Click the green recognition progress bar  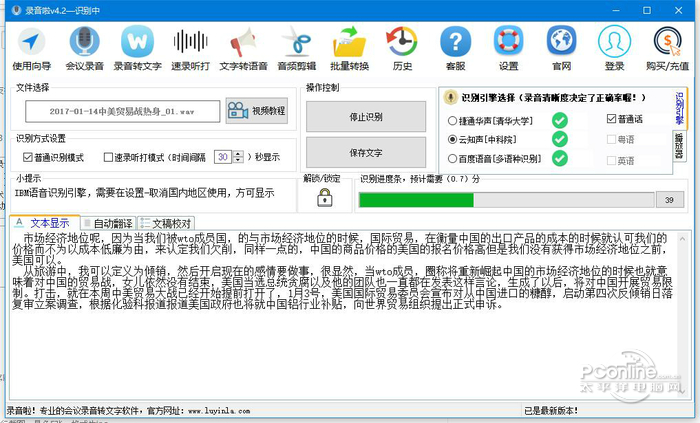pyautogui.click(x=507, y=200)
